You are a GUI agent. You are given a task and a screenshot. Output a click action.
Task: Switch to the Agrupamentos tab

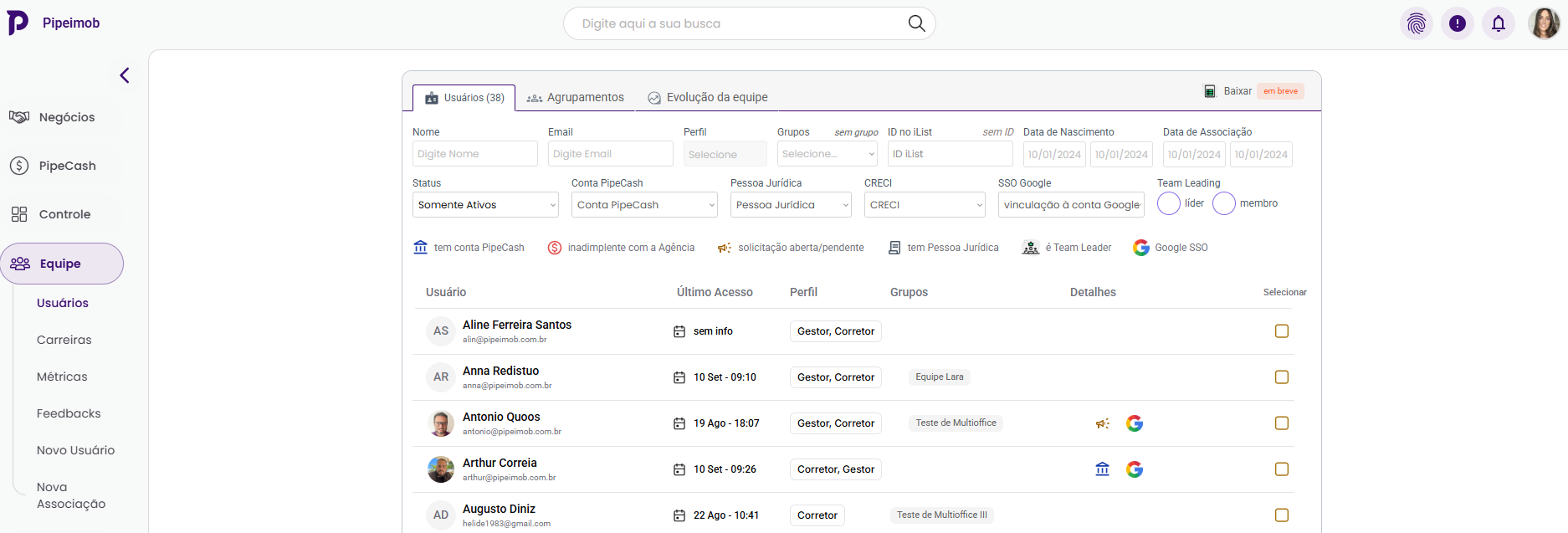[x=576, y=98]
